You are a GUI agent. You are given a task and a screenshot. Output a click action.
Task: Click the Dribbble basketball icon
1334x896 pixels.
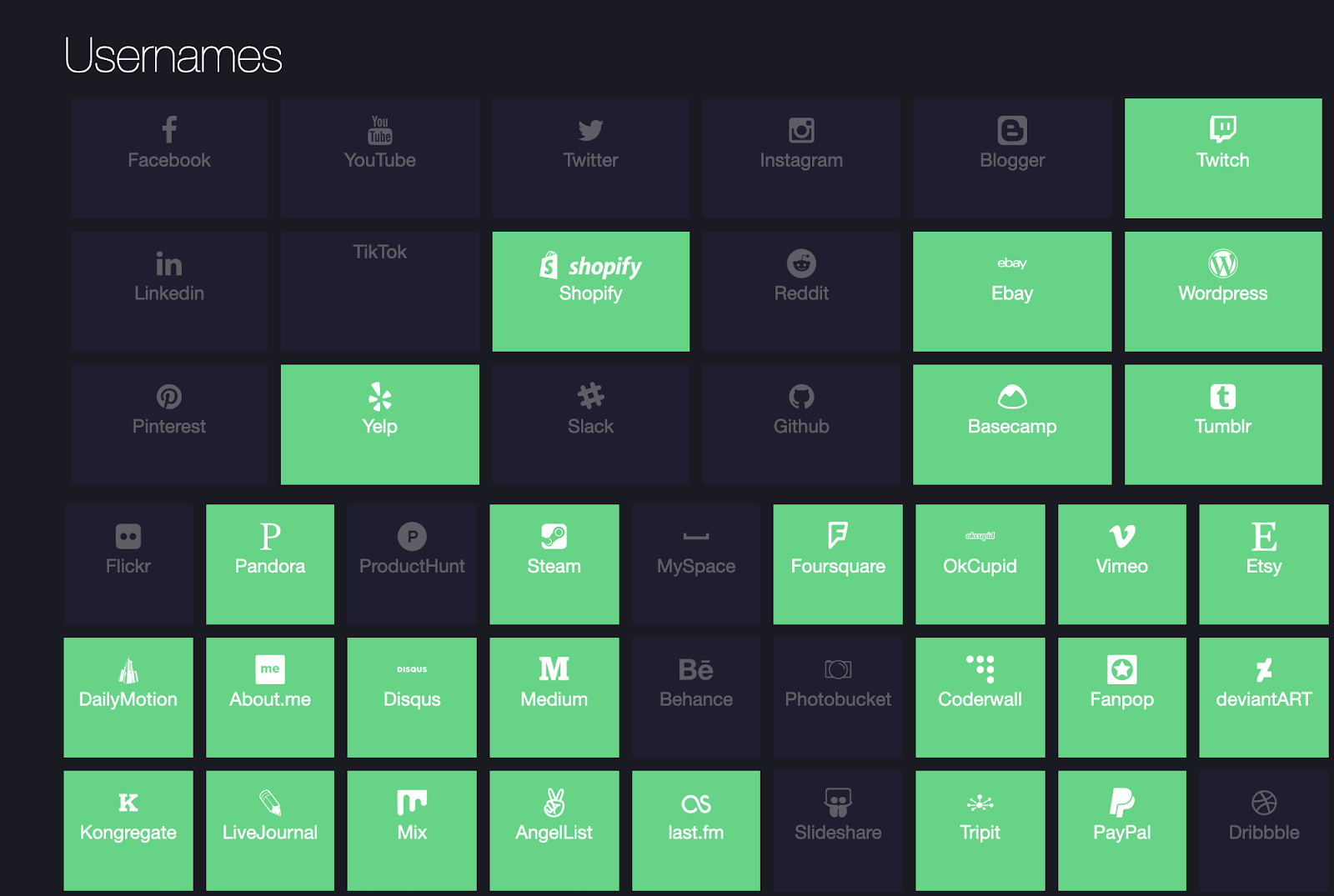1264,803
